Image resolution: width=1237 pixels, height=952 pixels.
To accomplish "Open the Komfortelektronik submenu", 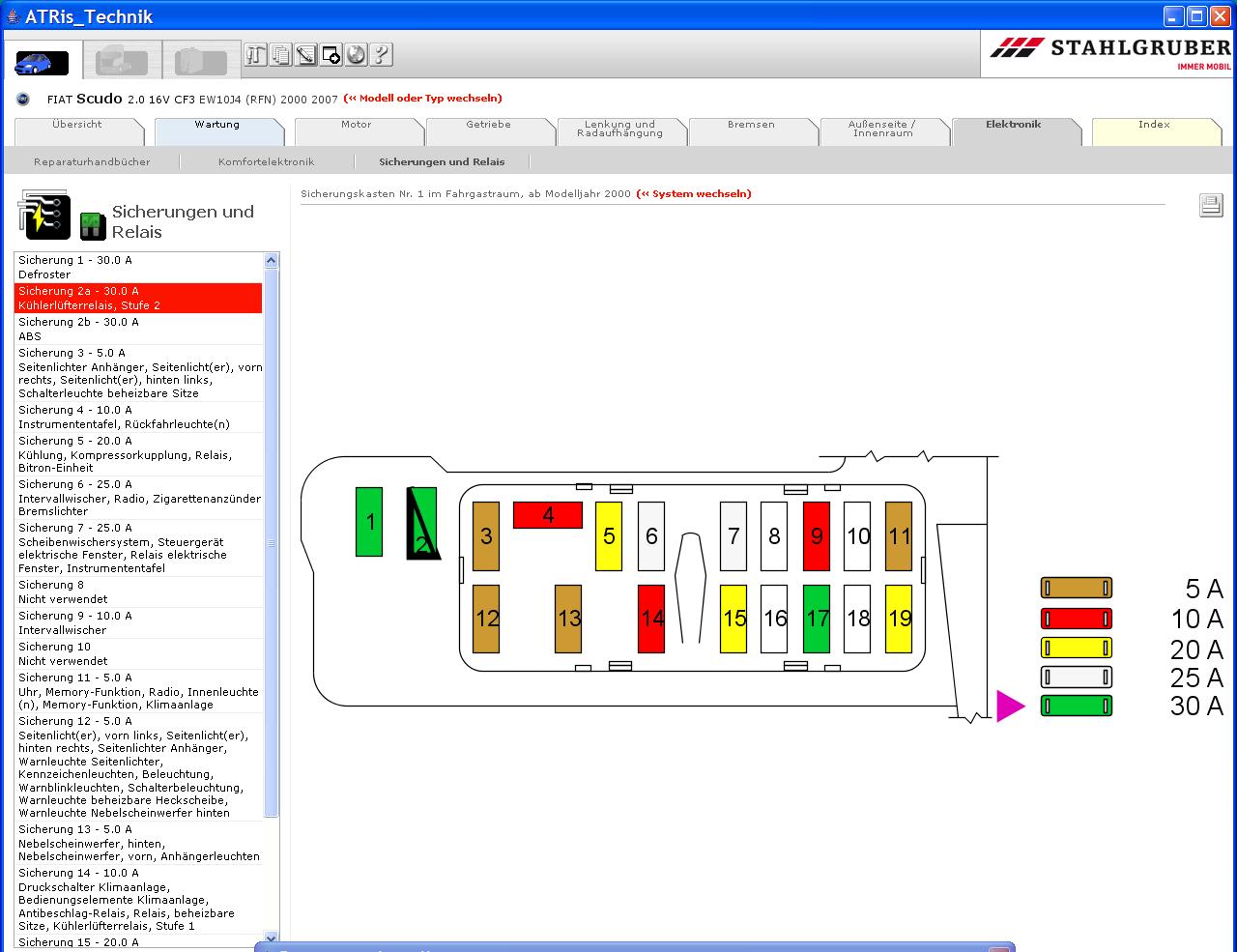I will tap(266, 162).
